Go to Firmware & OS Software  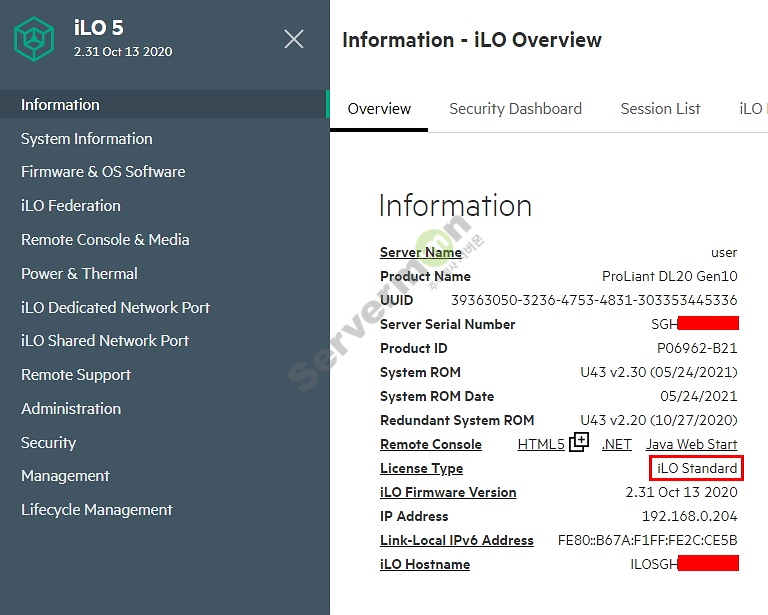(x=103, y=172)
